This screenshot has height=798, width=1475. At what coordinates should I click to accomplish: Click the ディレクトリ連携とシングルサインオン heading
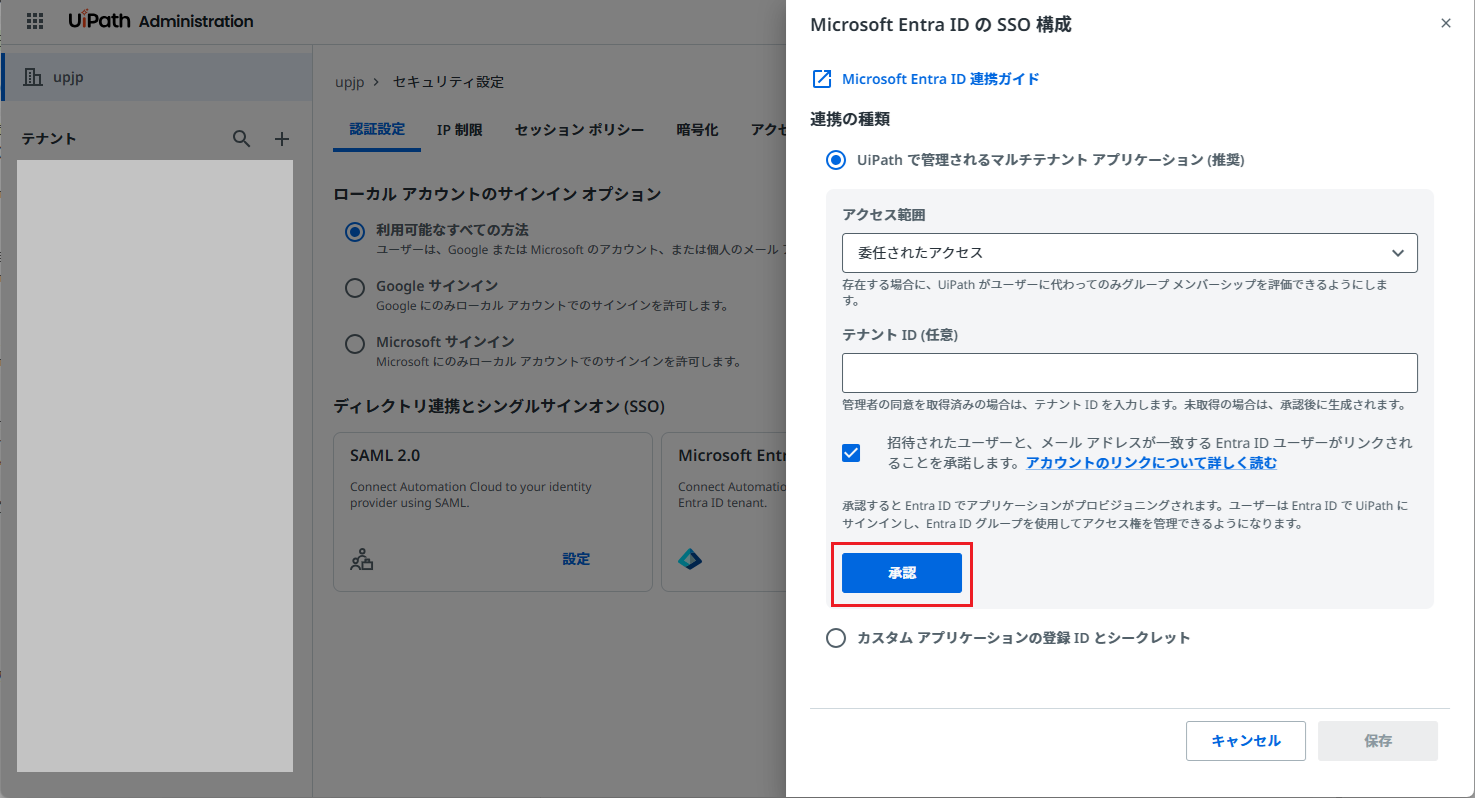pos(499,406)
